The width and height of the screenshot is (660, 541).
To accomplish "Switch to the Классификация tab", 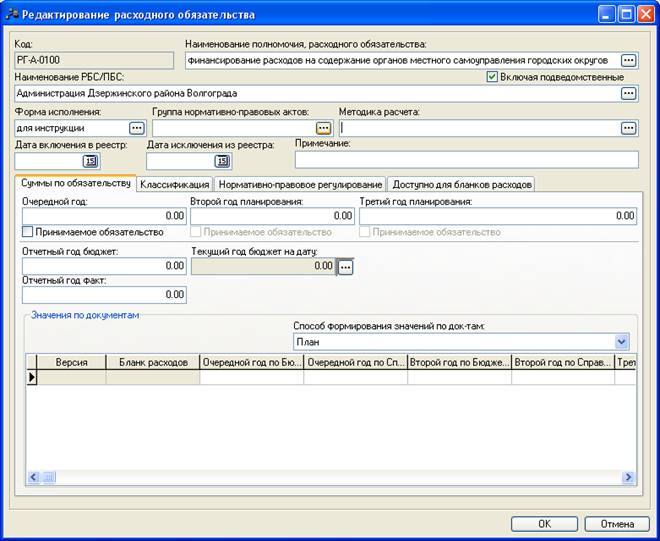I will click(x=174, y=184).
